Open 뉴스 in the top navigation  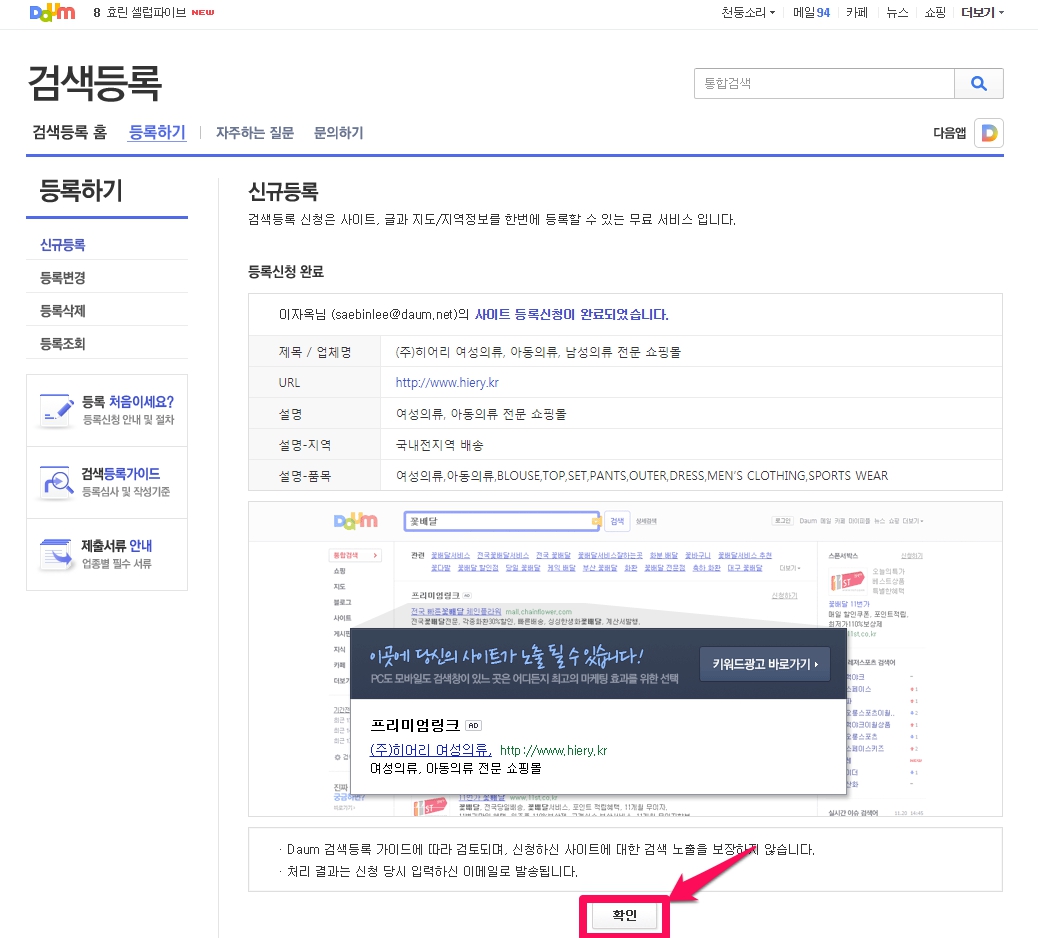coord(896,13)
